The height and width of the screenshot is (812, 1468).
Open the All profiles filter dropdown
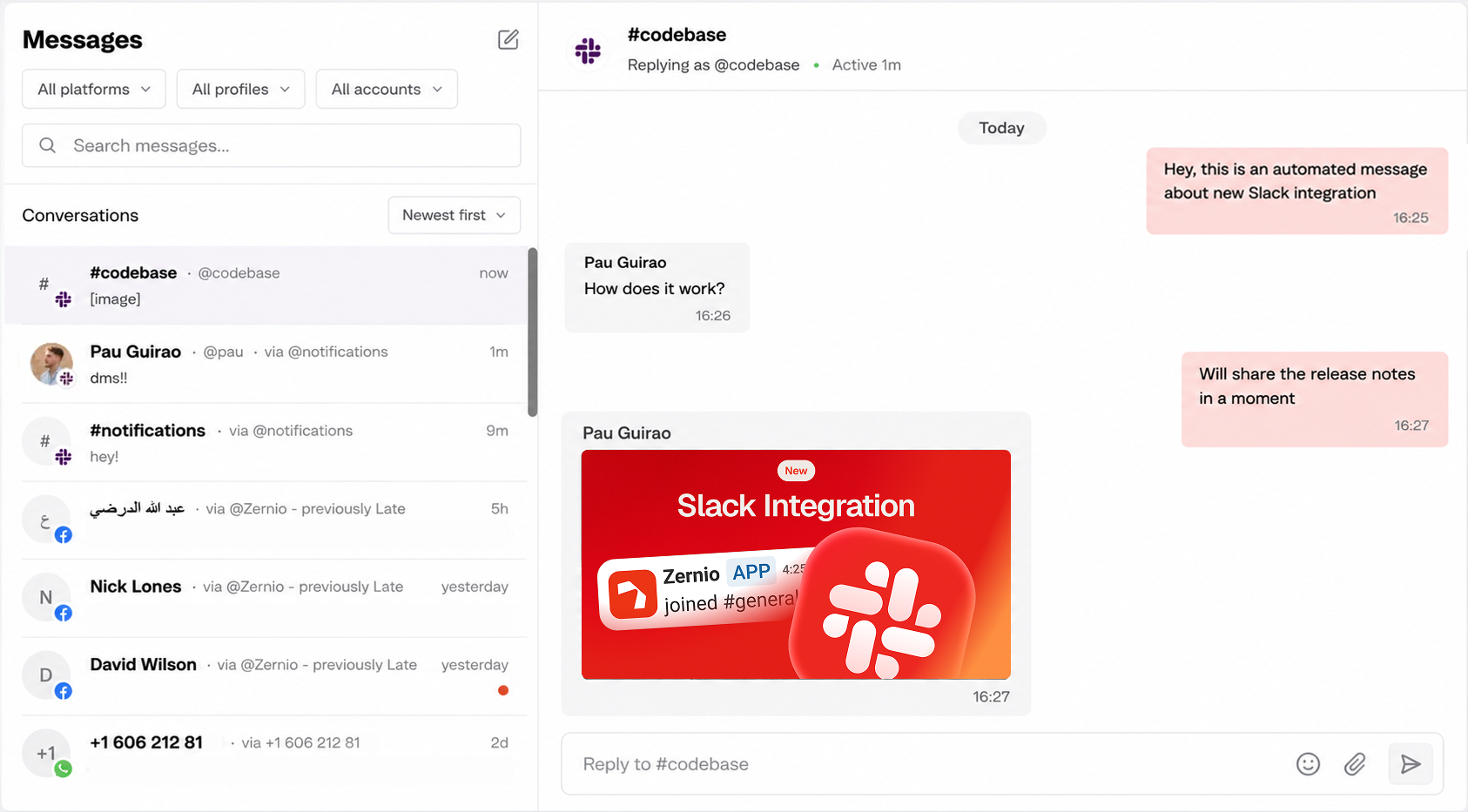point(240,89)
